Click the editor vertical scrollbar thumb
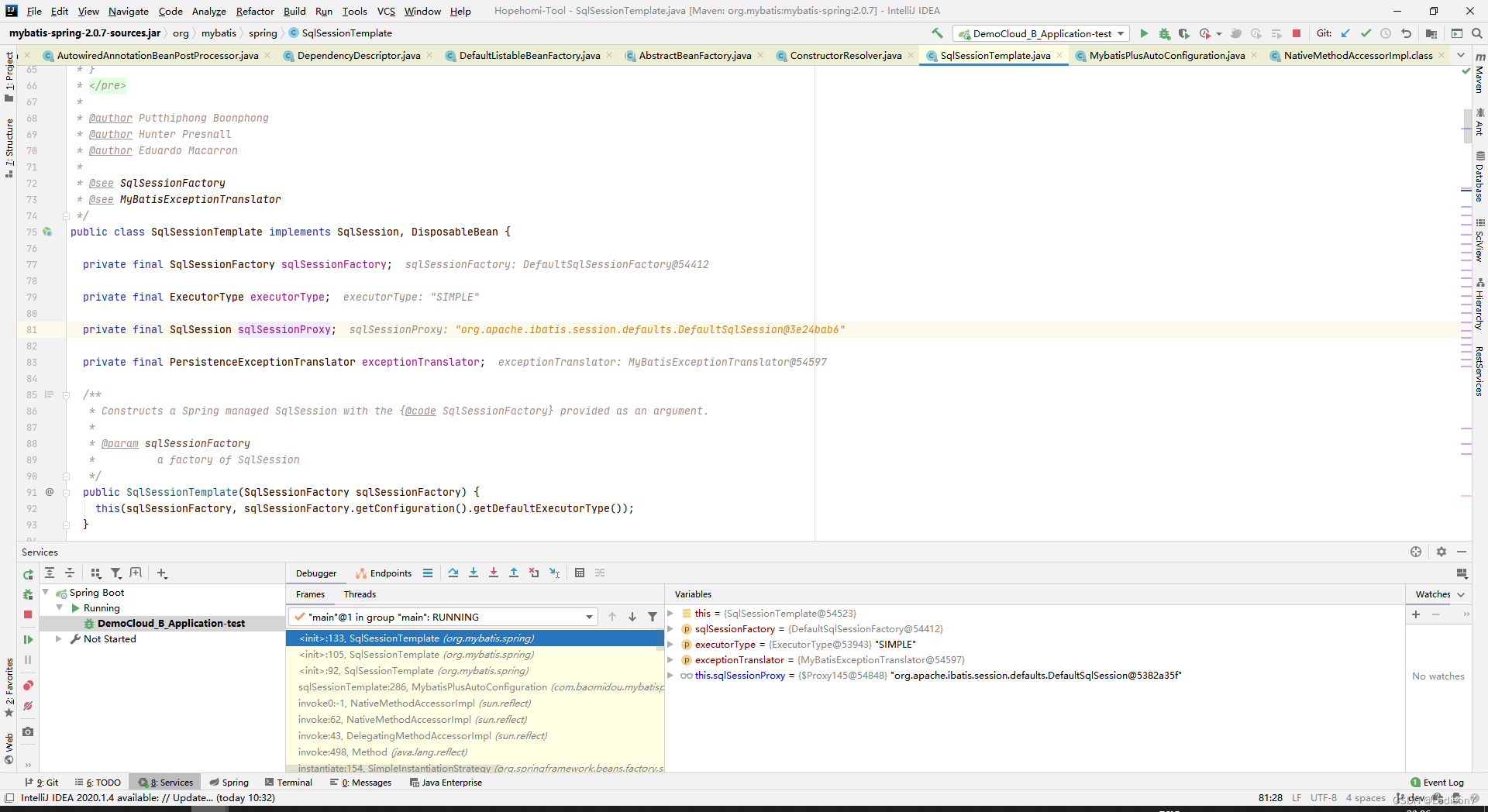Image resolution: width=1488 pixels, height=812 pixels. (x=1466, y=126)
